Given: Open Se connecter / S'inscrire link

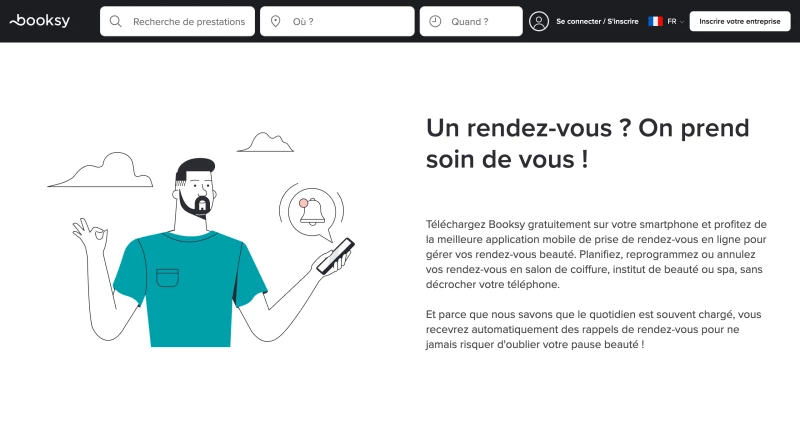Looking at the screenshot, I should click(x=597, y=21).
